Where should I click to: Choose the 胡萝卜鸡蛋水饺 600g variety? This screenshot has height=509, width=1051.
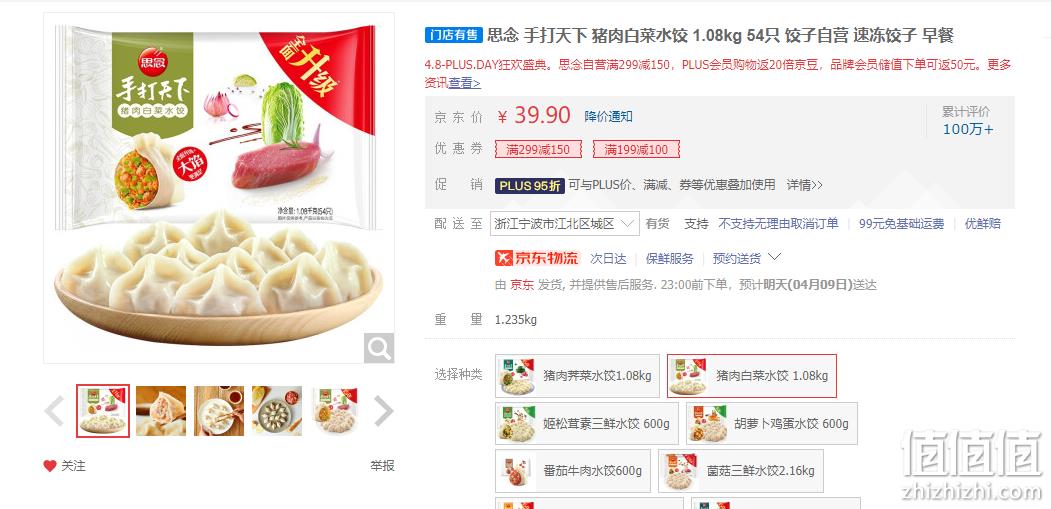[771, 423]
